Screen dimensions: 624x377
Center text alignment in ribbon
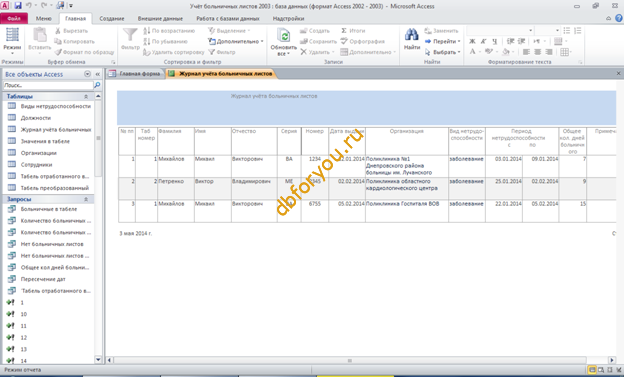click(x=538, y=52)
